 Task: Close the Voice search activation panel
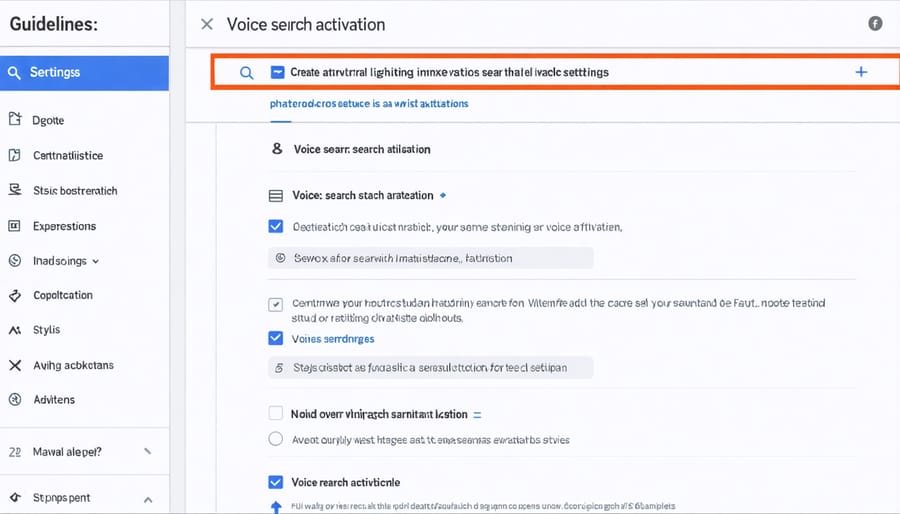207,24
